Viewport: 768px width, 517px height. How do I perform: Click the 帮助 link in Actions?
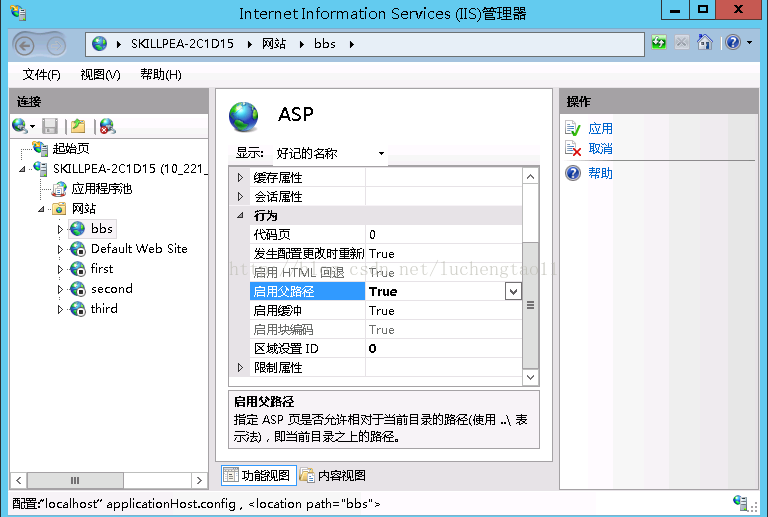[600, 173]
